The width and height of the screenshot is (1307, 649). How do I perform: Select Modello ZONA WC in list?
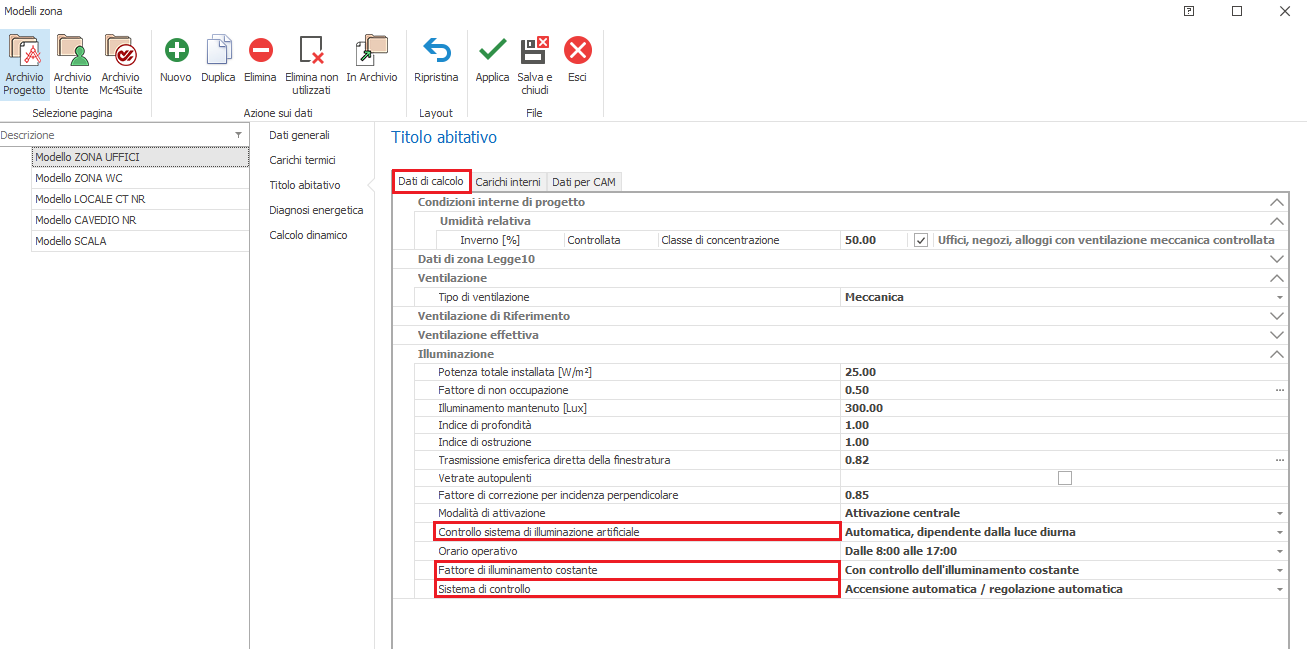[x=139, y=178]
